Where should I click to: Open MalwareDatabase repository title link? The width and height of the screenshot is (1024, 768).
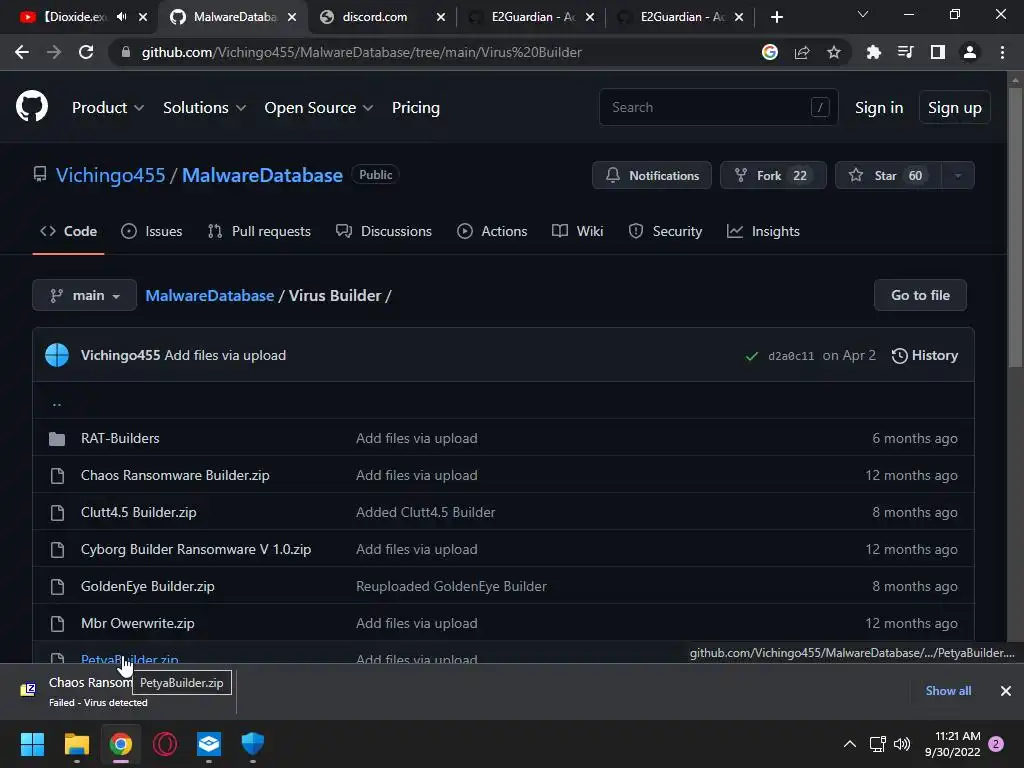262,175
